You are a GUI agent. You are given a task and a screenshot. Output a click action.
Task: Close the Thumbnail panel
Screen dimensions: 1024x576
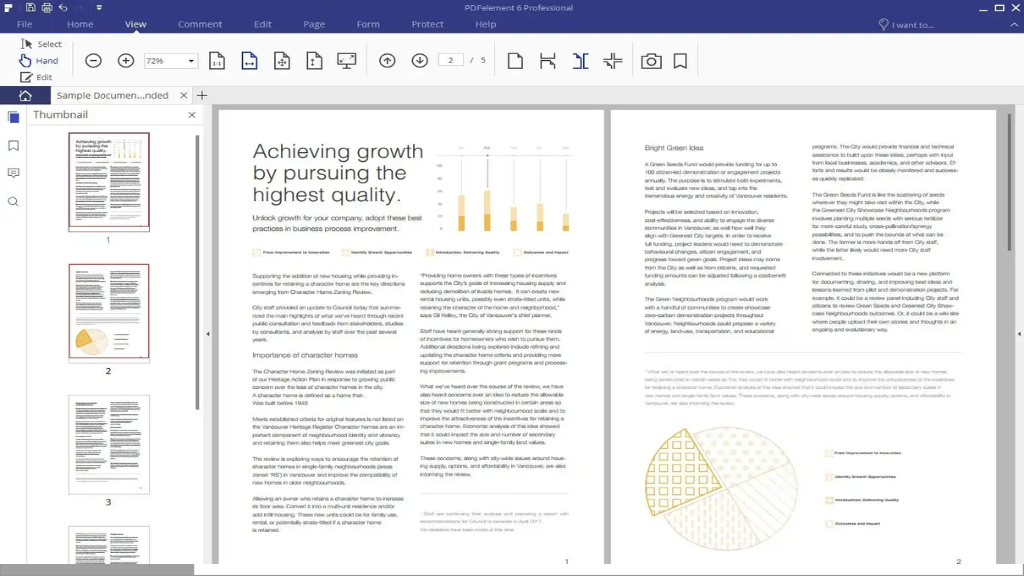point(191,115)
